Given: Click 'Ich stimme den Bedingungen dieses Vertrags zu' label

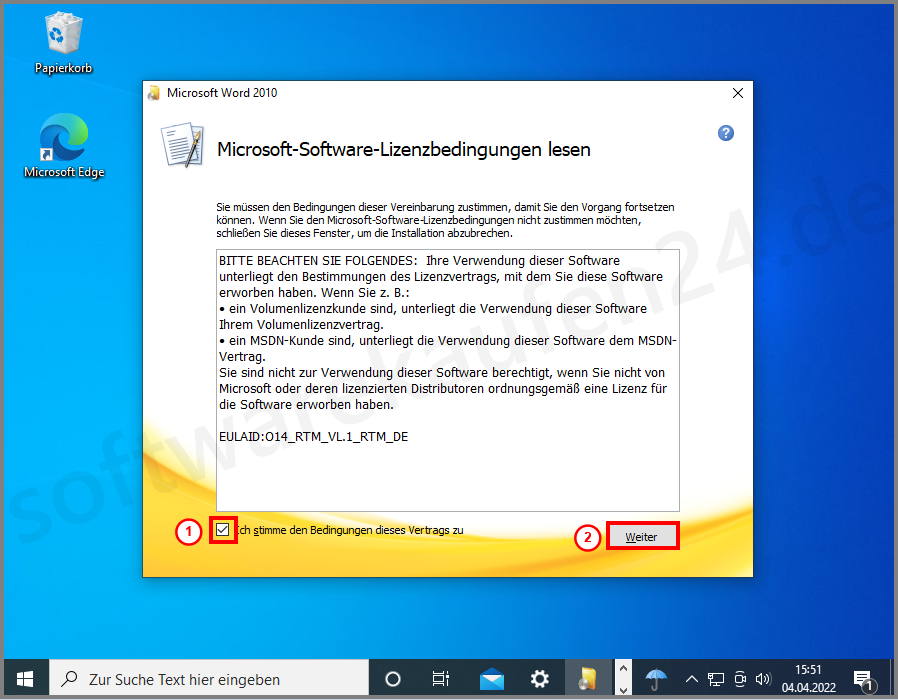Looking at the screenshot, I should (x=350, y=530).
